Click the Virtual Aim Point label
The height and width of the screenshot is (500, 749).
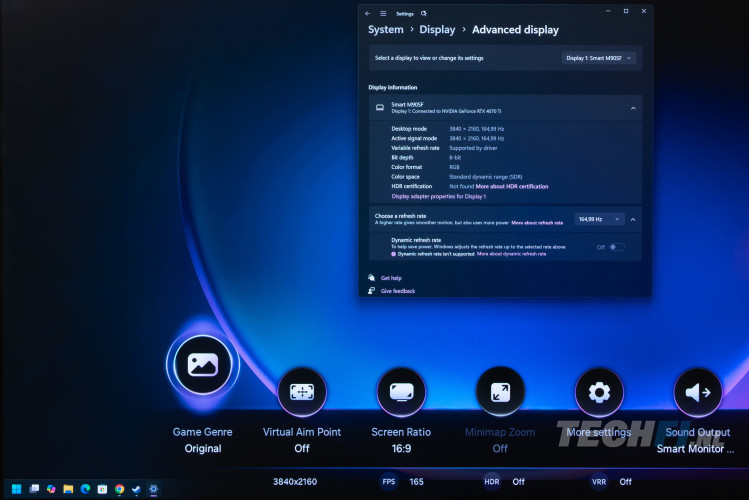[302, 432]
